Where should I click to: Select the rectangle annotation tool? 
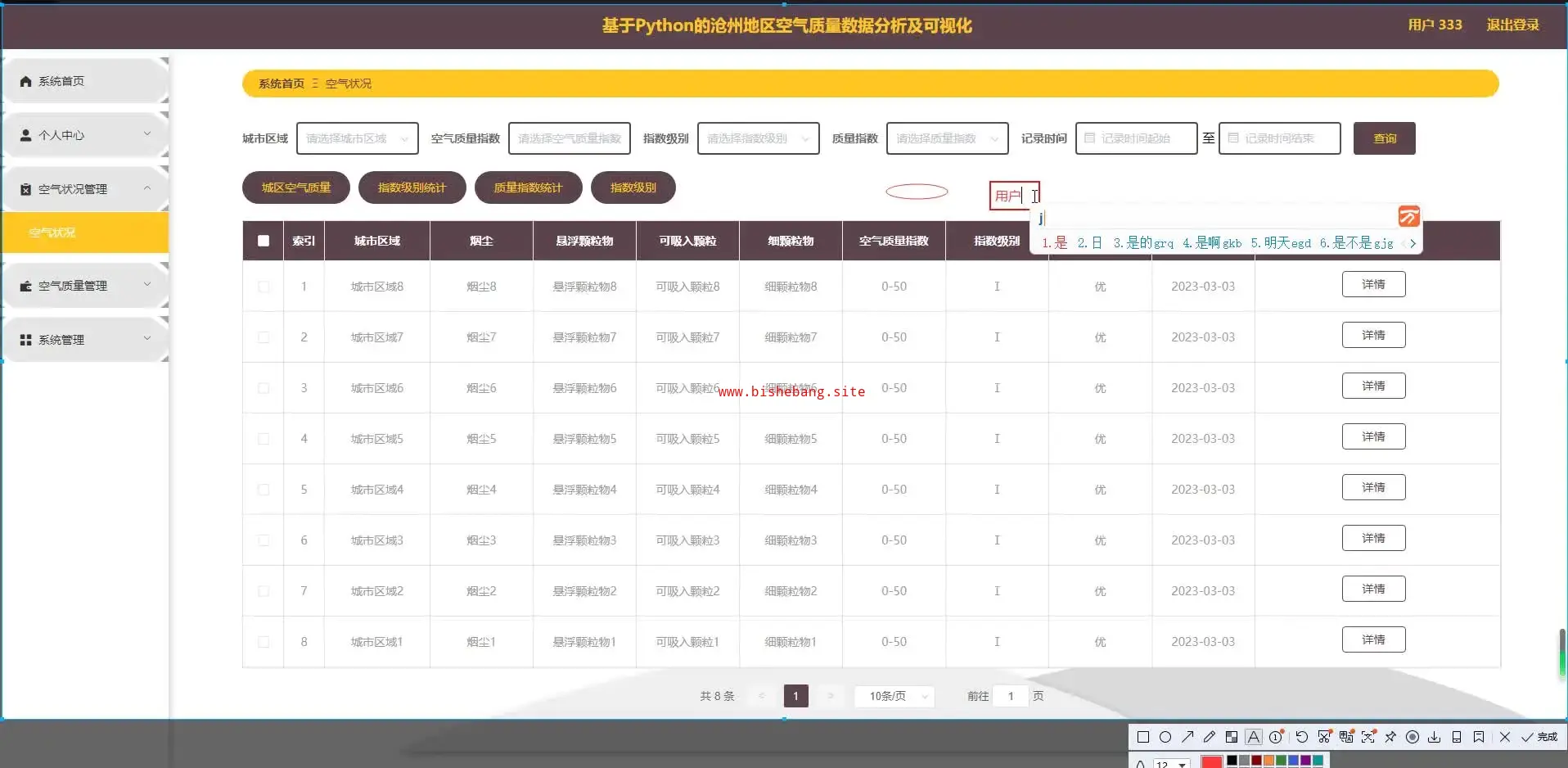tap(1143, 737)
